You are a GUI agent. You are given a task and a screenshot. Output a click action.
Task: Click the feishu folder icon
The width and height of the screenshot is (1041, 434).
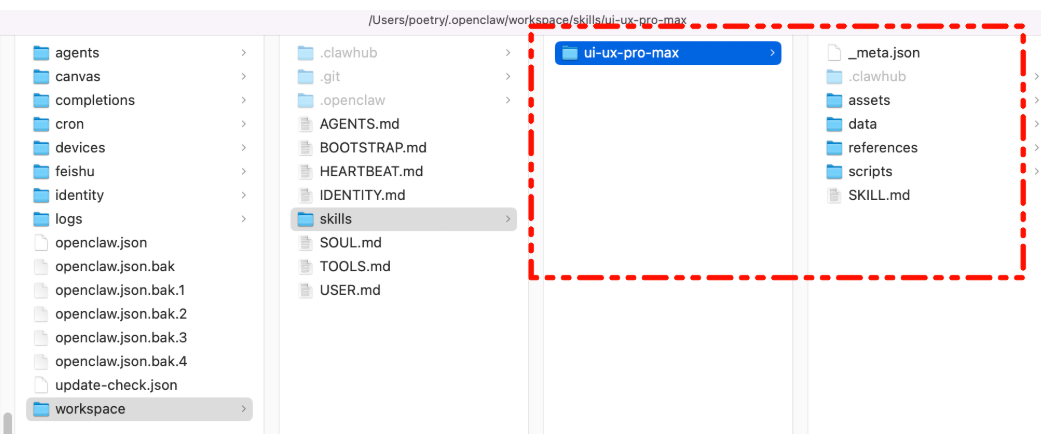(41, 172)
